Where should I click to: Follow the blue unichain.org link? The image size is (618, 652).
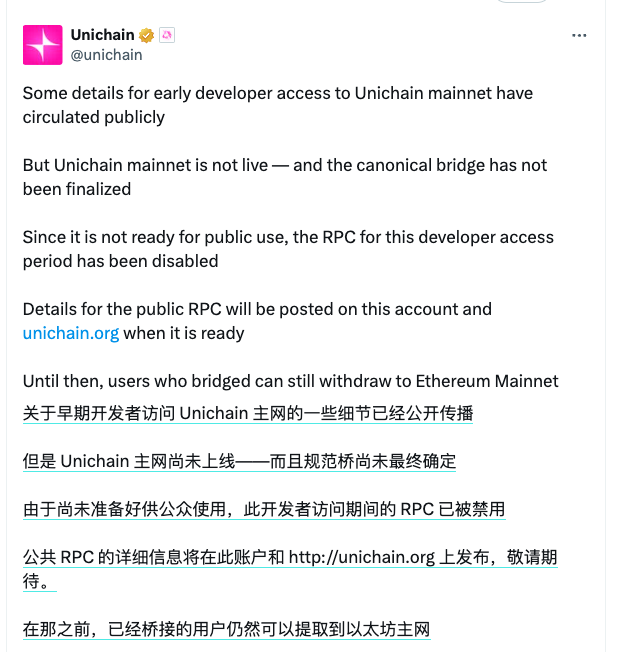pyautogui.click(x=71, y=333)
